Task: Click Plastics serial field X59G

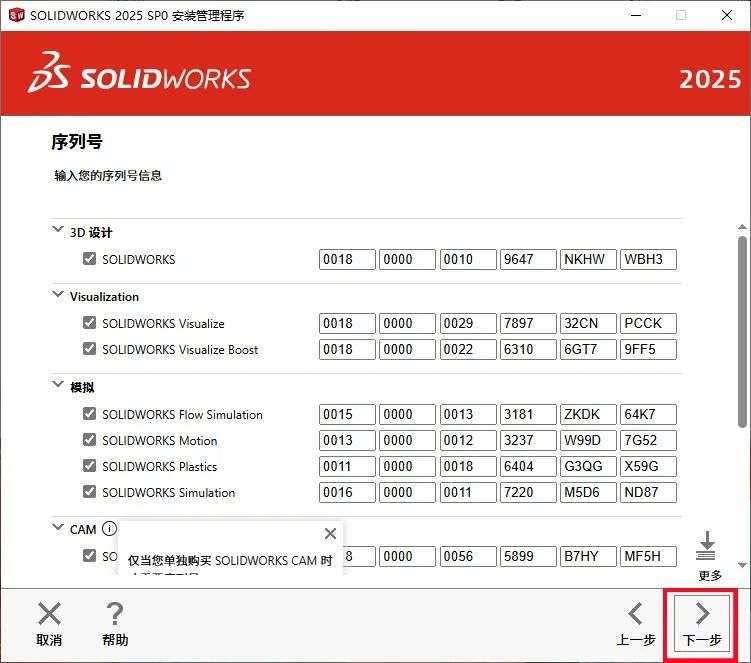Action: [648, 466]
